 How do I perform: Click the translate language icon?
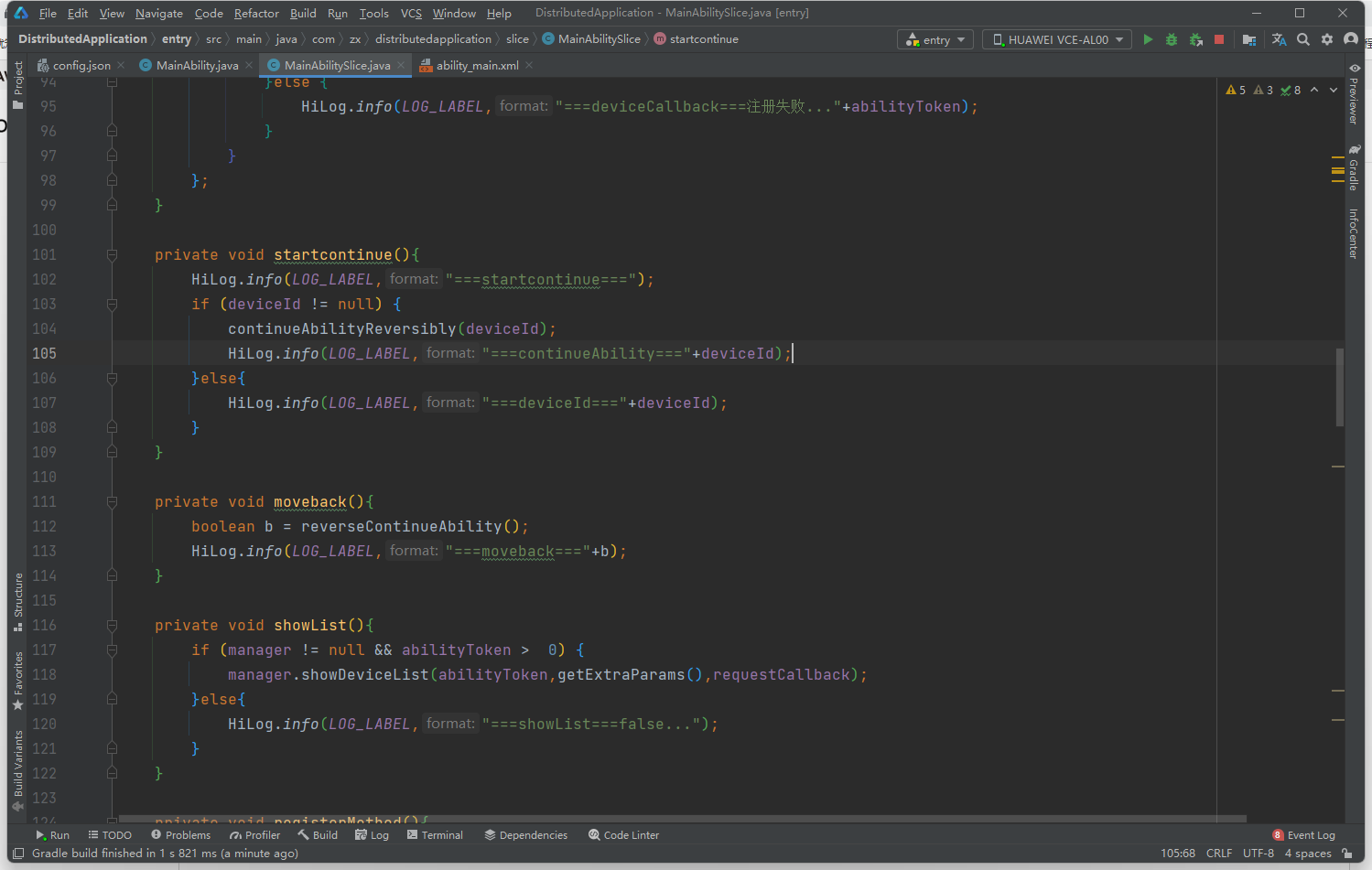point(1280,39)
